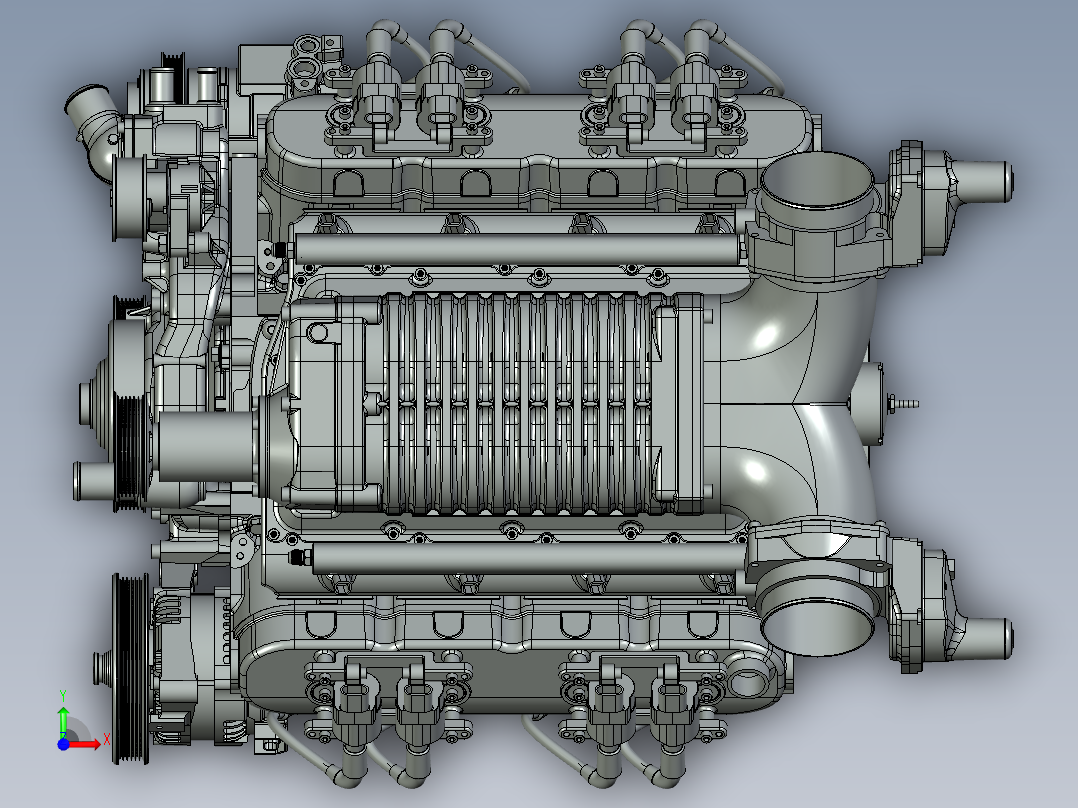The image size is (1078, 808).
Task: Select the ribbed alternator pulley at bottom left
Action: tap(131, 668)
